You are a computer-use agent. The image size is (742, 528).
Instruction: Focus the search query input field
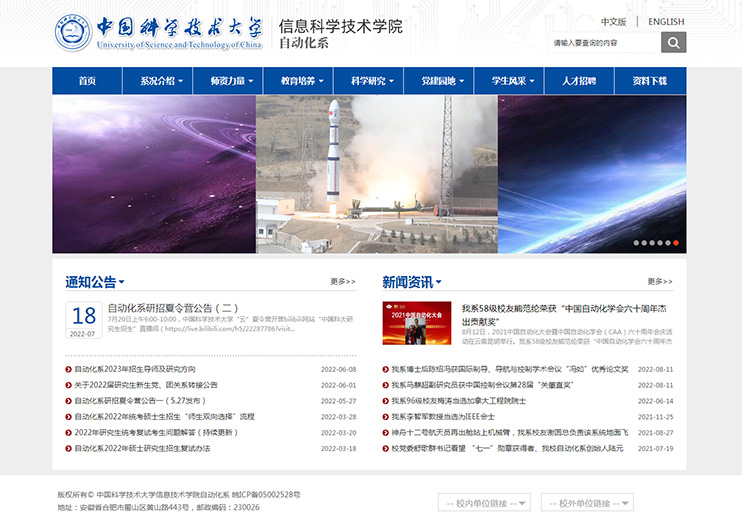[604, 43]
